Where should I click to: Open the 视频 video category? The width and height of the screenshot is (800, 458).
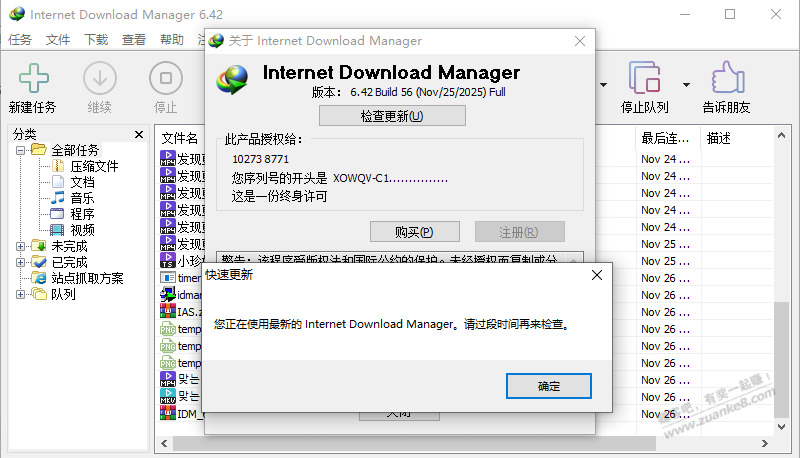(x=82, y=230)
